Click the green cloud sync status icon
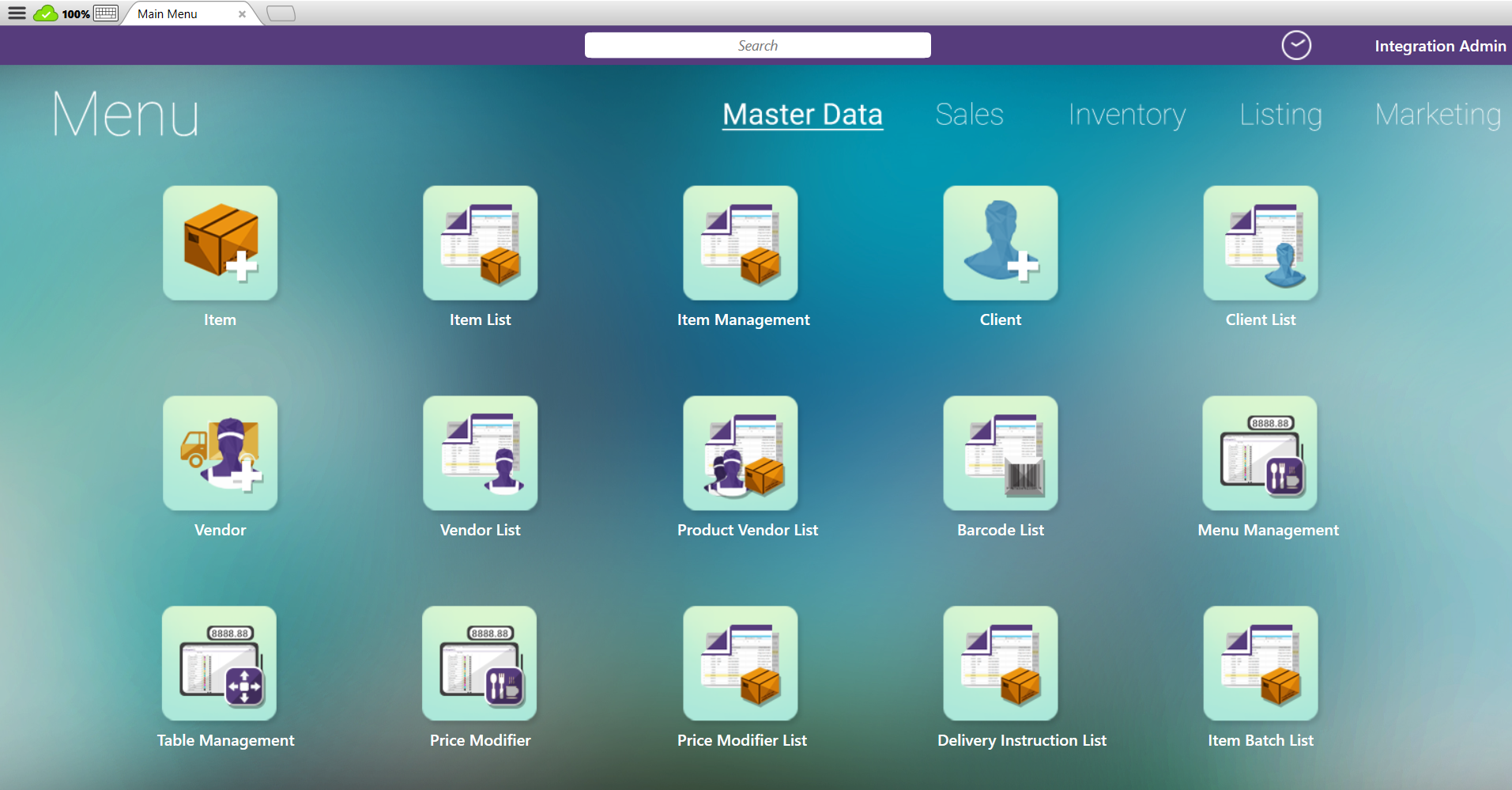The width and height of the screenshot is (1512, 790). tap(46, 13)
